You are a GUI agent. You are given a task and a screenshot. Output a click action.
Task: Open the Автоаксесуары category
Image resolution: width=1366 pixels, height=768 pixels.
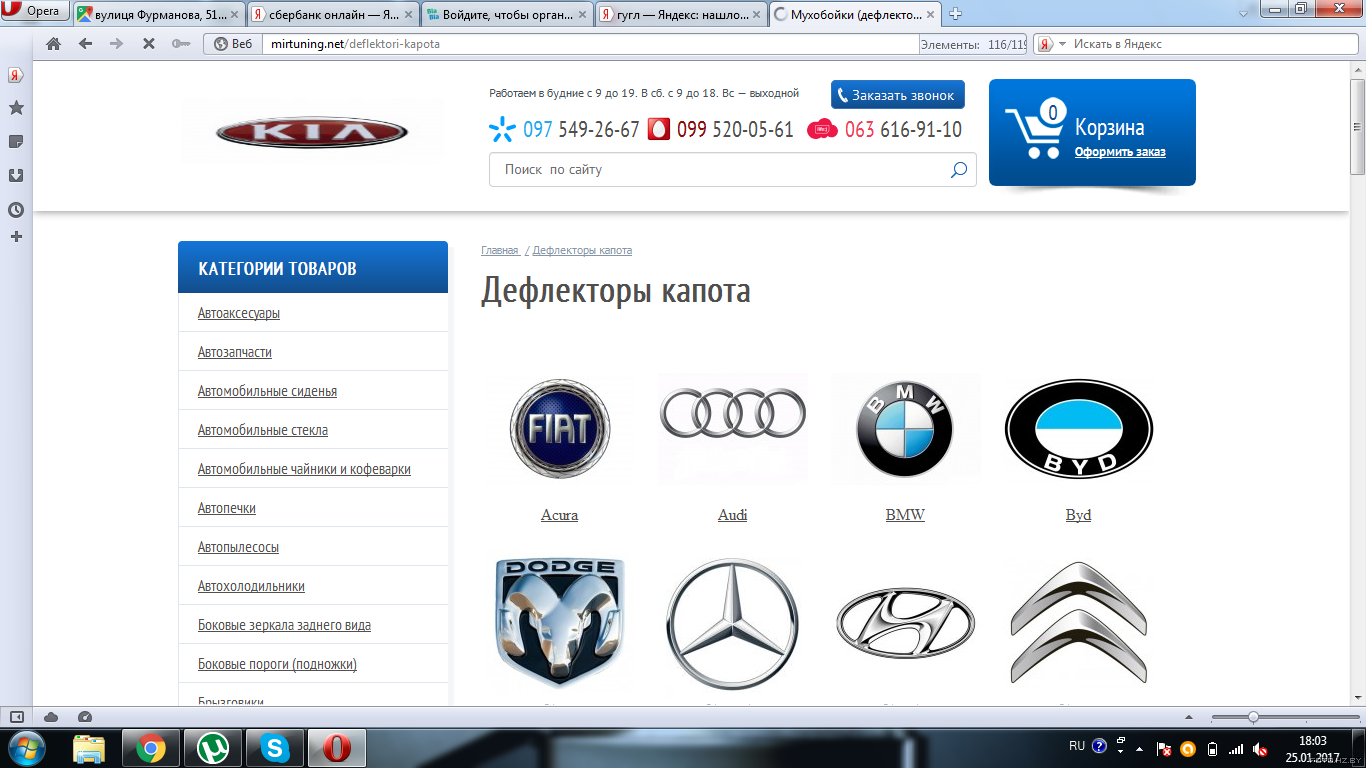tap(239, 313)
